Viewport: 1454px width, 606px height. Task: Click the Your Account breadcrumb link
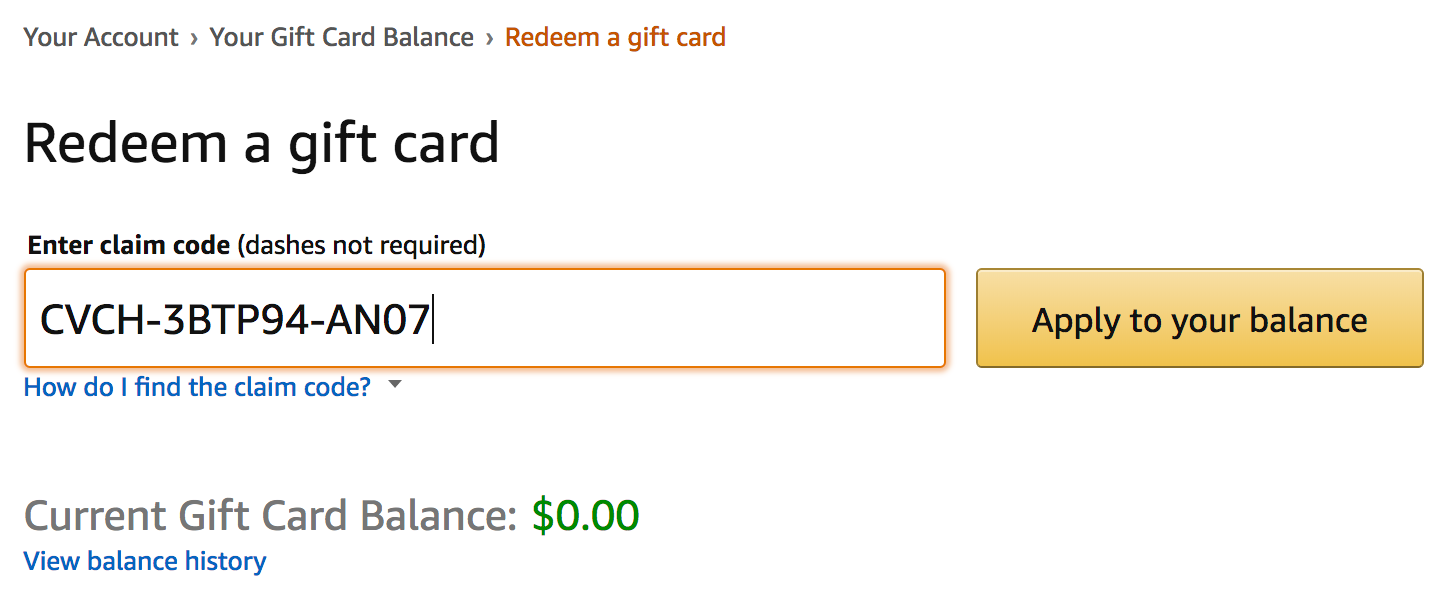(x=100, y=38)
